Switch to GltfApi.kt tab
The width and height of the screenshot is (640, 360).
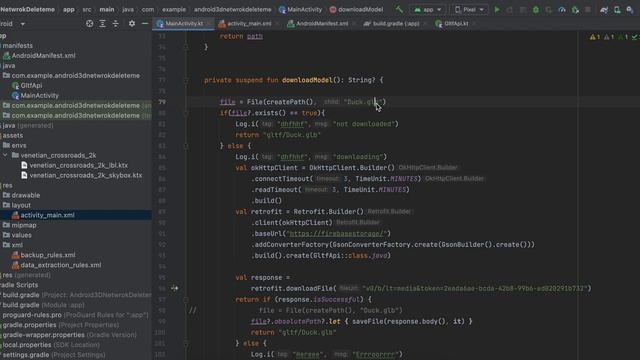coord(456,24)
